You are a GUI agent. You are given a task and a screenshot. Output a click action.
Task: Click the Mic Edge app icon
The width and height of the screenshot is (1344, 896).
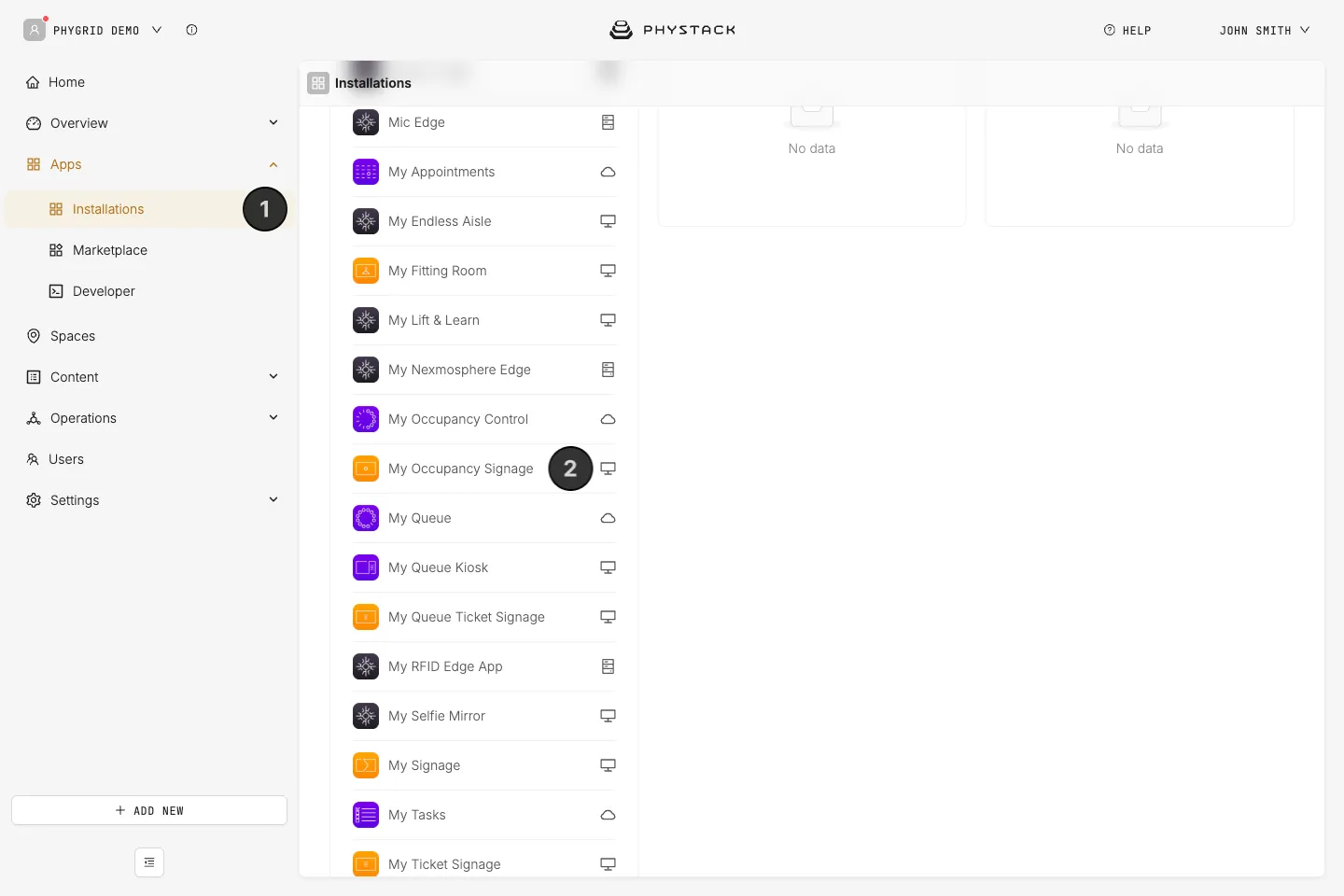(x=366, y=122)
